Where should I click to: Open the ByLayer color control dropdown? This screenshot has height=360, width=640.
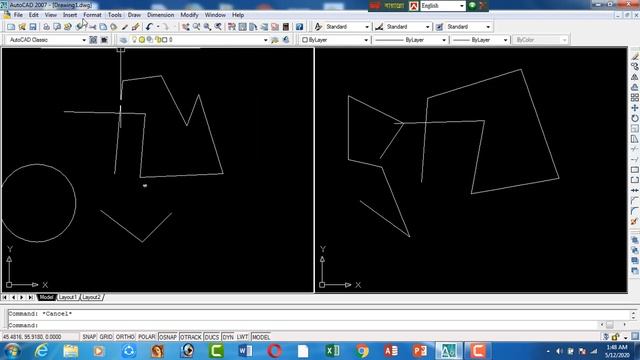[x=366, y=40]
